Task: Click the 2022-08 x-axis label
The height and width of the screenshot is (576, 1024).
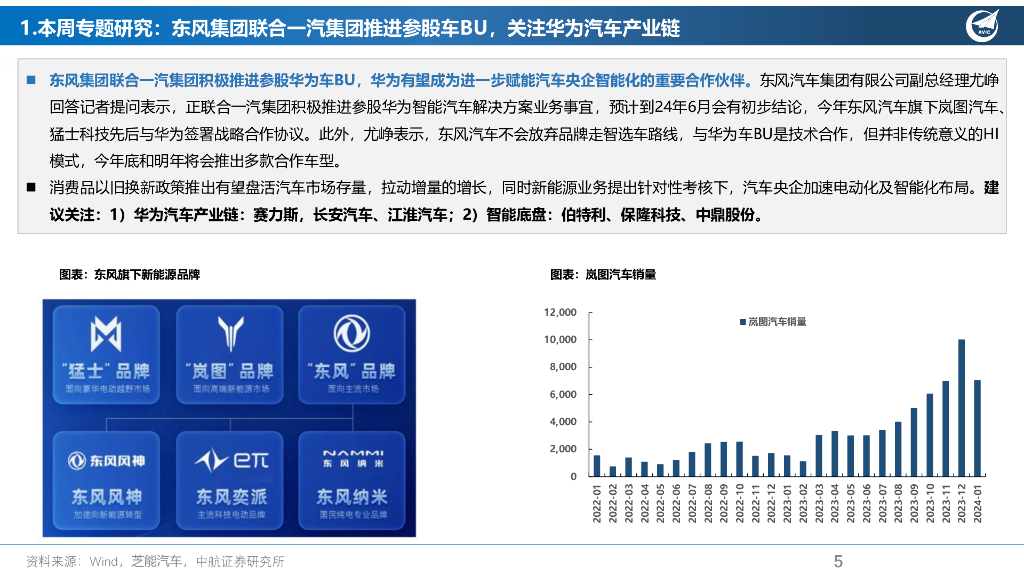Action: [x=707, y=504]
